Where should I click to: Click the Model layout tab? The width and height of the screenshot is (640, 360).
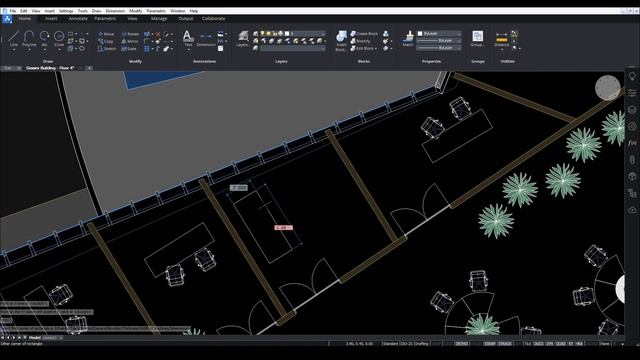tap(35, 338)
